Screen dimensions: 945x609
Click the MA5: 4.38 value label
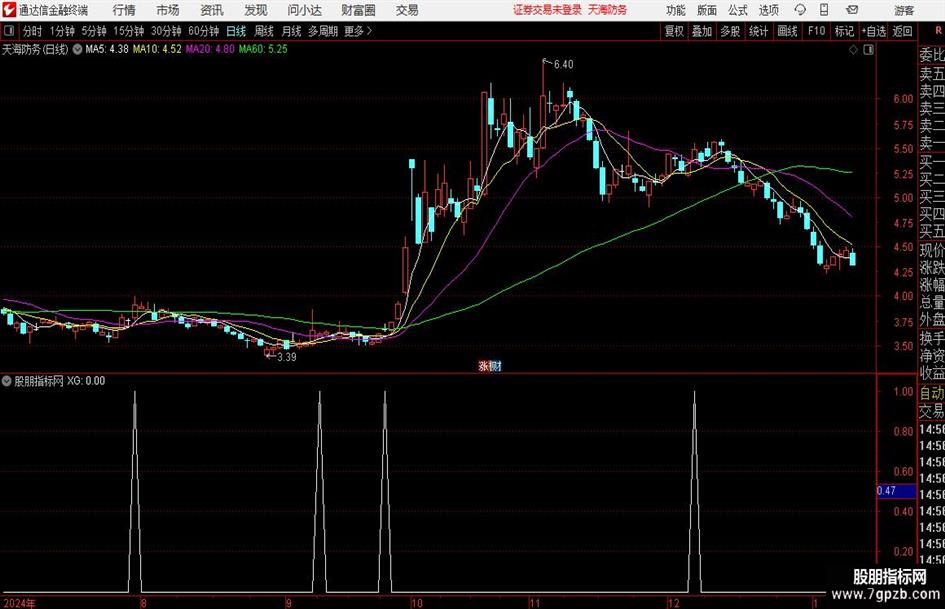click(x=107, y=49)
